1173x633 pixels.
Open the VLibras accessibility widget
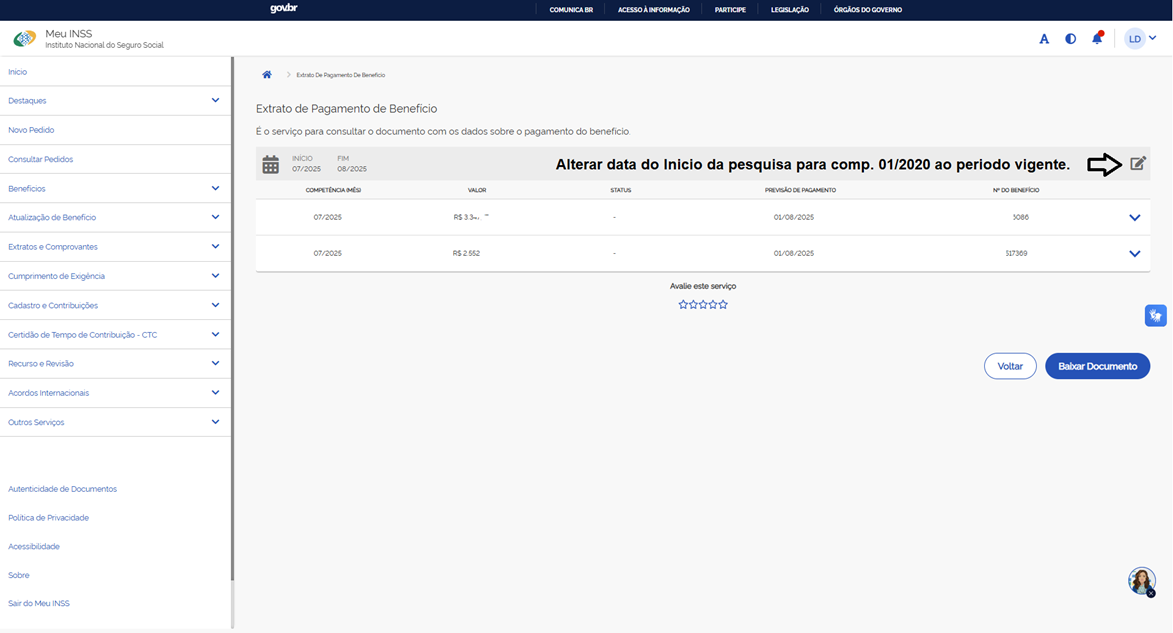point(1155,316)
